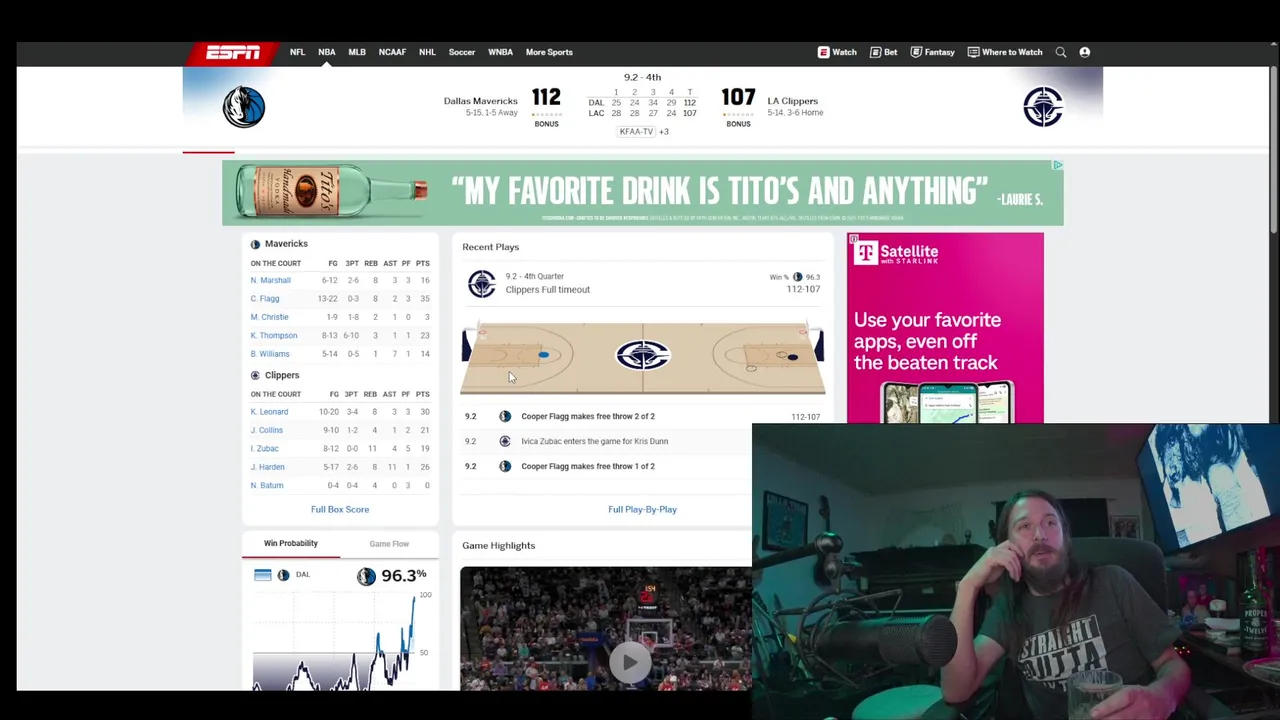
Task: Open the Full Play-by-Play link
Action: (x=642, y=509)
